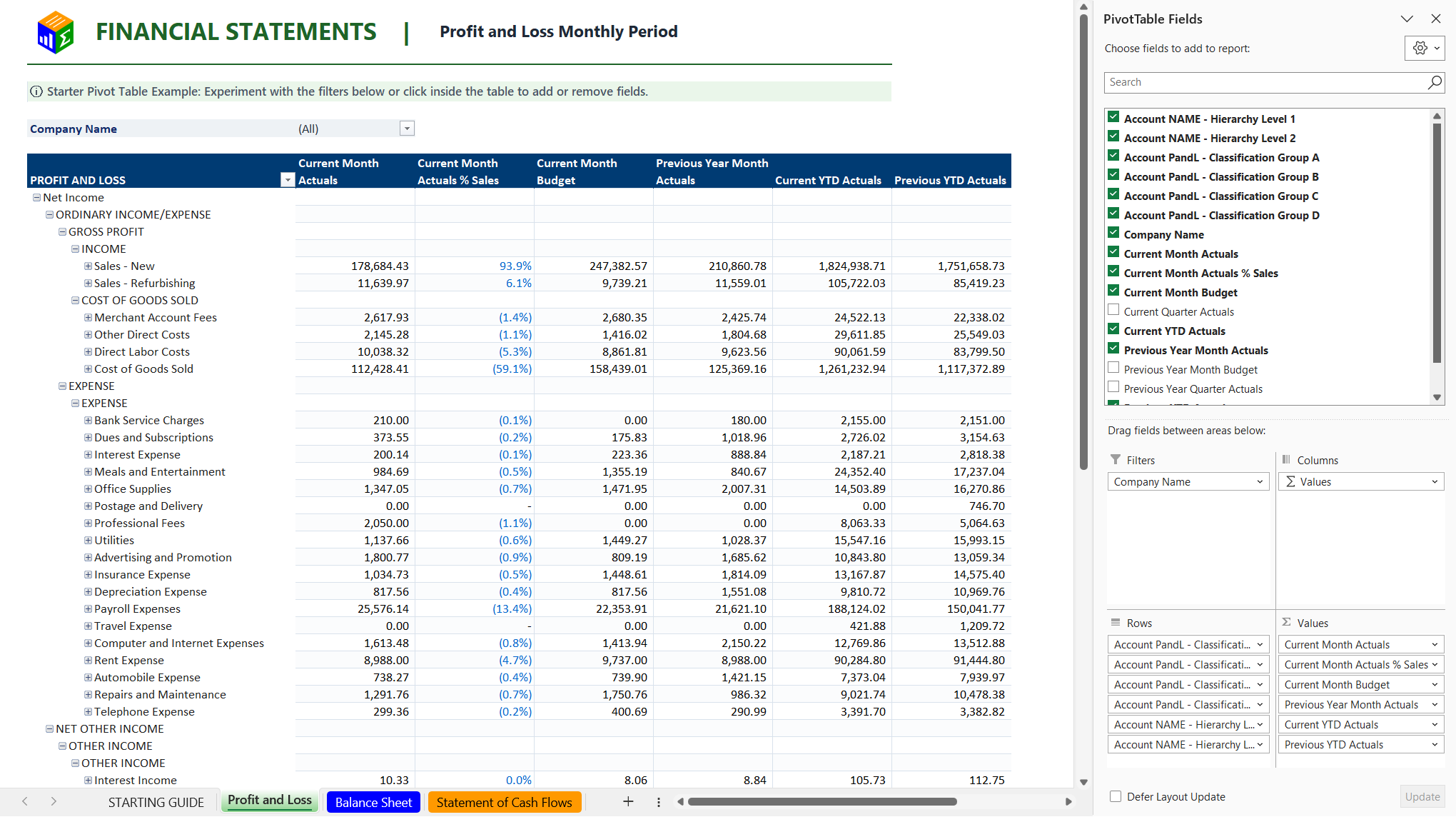Click the search magnifier icon in fields pane
Screen dimensions: 1456x817
click(1434, 82)
